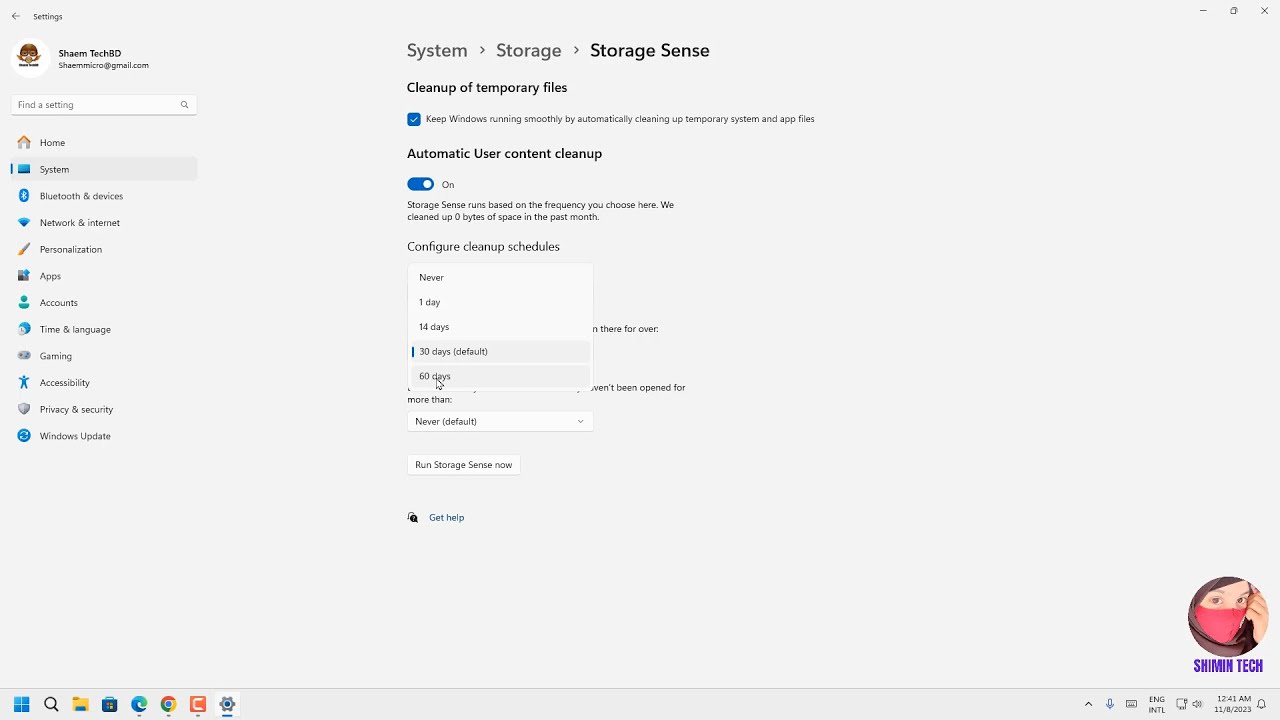
Task: Go back using the Settings back arrow
Action: point(15,16)
